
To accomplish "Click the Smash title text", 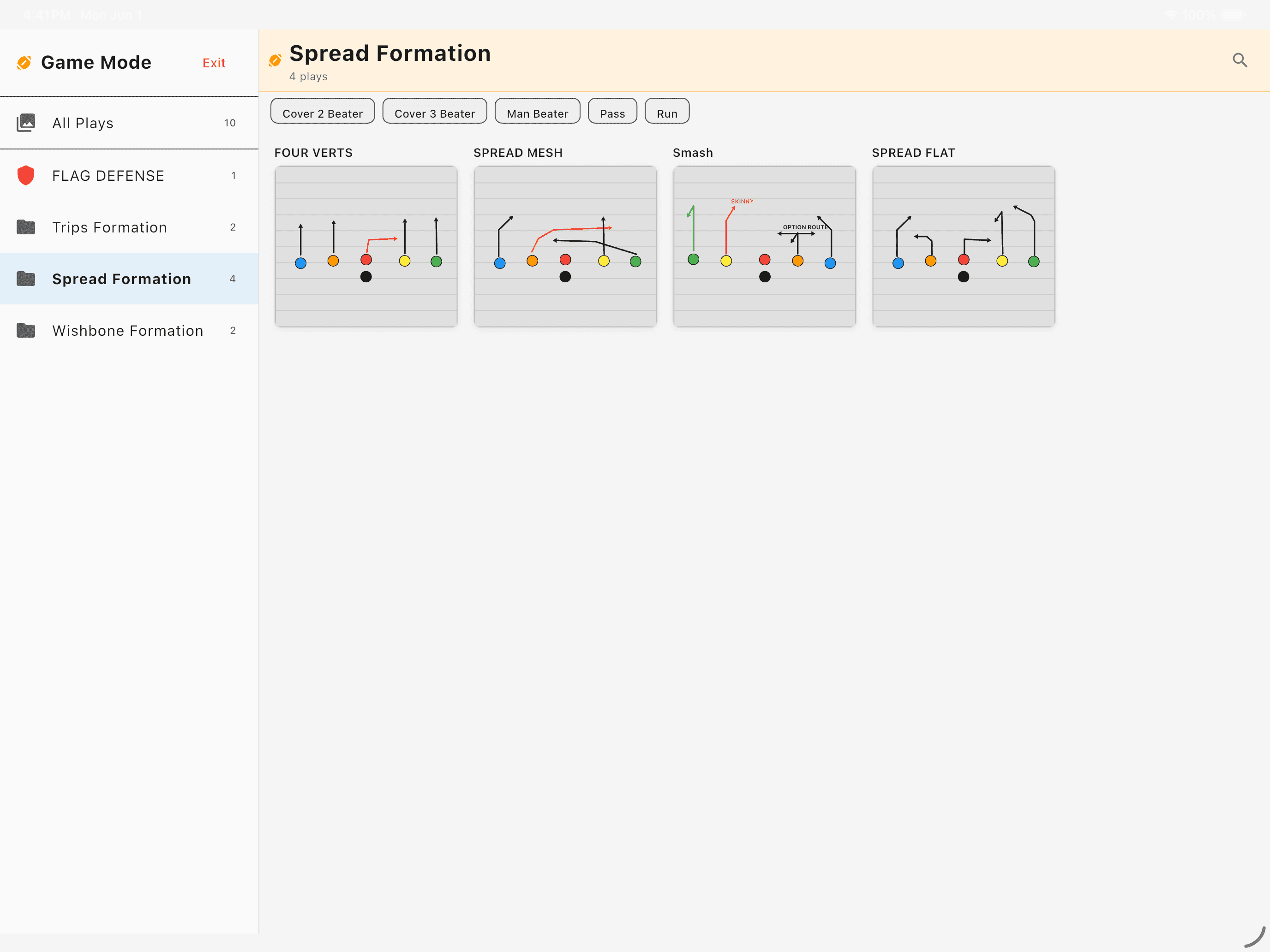I will click(x=693, y=153).
